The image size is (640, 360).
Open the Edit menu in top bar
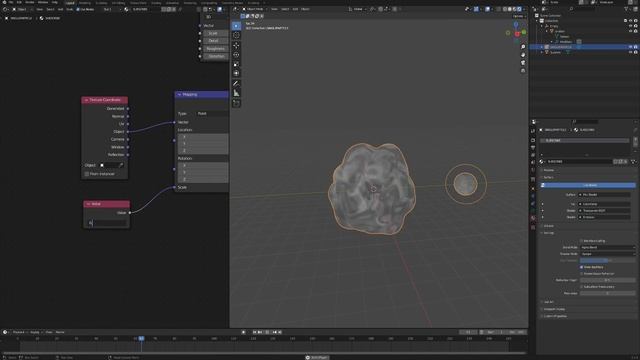(x=19, y=2)
